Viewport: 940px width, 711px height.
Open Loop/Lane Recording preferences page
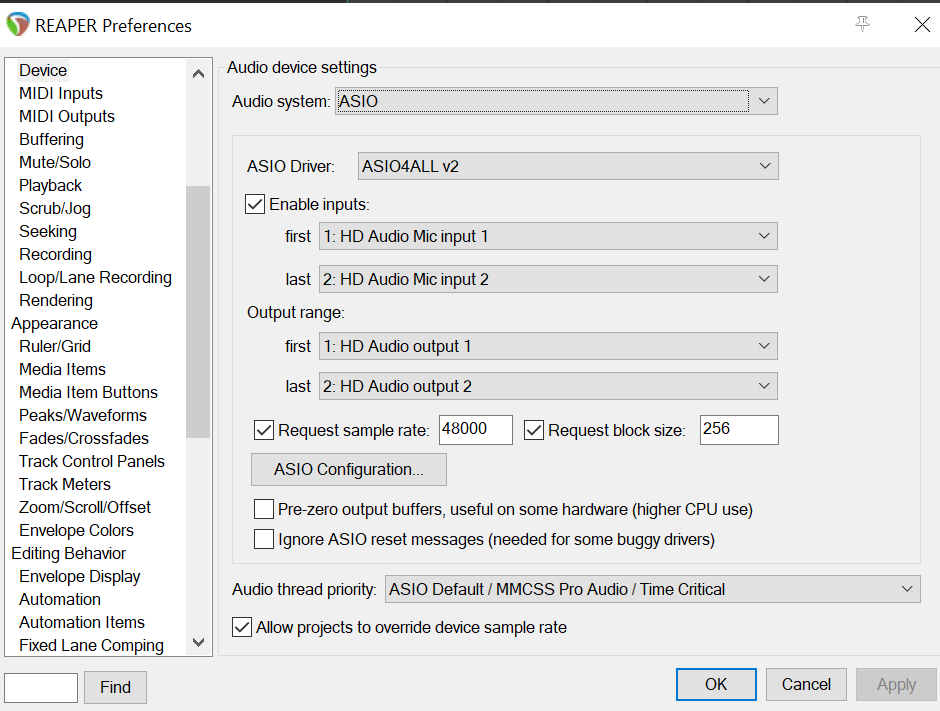(95, 278)
